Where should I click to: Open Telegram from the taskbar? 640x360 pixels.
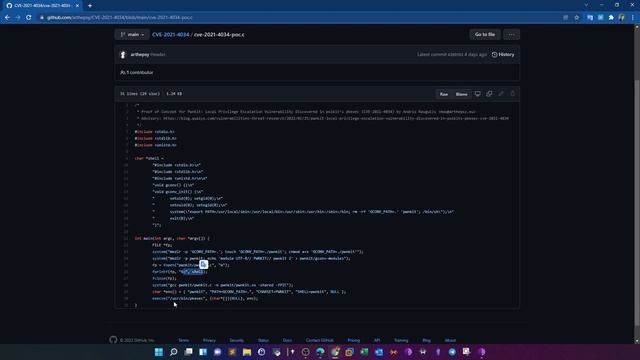click(452, 352)
